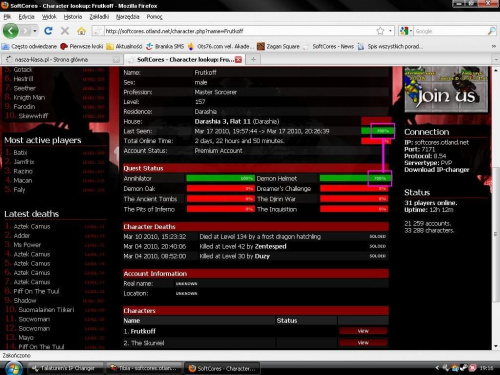Click the join us banner image
This screenshot has height=375, width=500.
coord(446,89)
